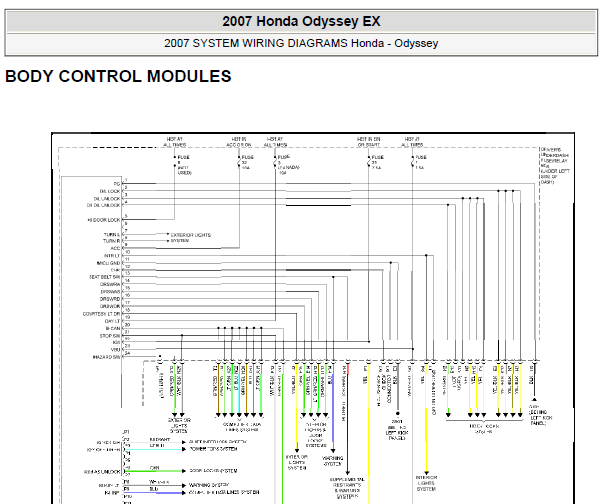Select the 'VBU' pin label
The image size is (601, 504).
click(116, 350)
